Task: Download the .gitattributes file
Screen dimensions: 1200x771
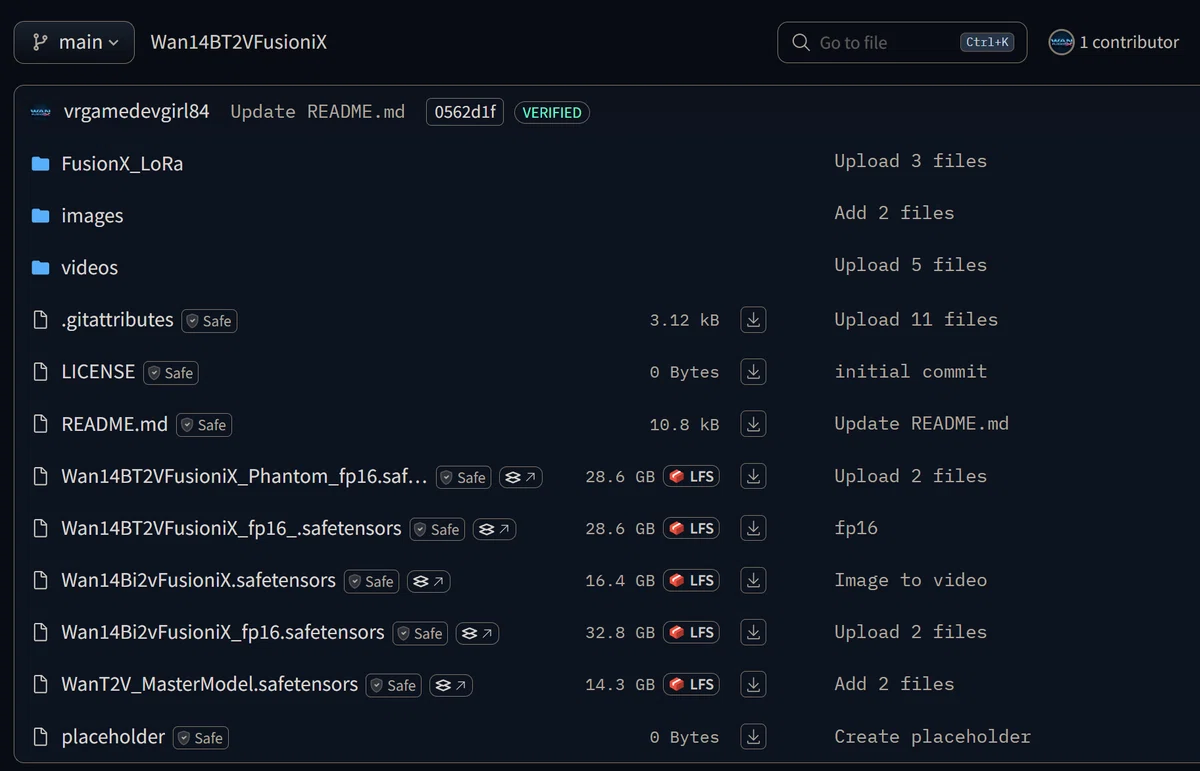Action: pos(753,320)
